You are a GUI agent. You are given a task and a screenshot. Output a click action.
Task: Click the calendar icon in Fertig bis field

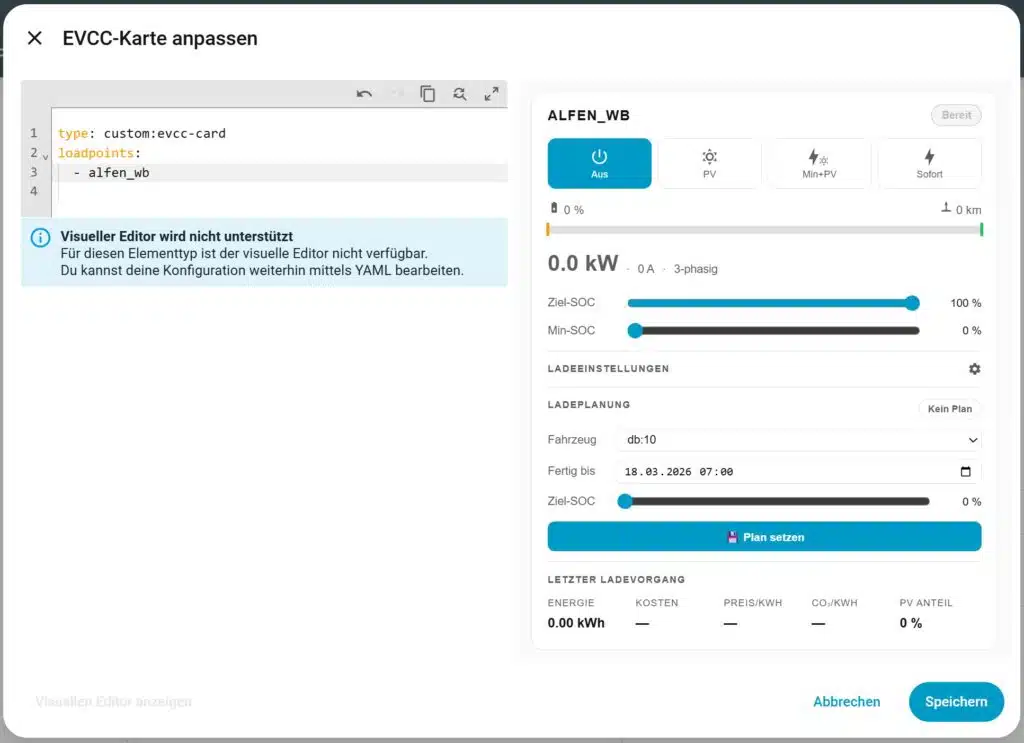[965, 471]
